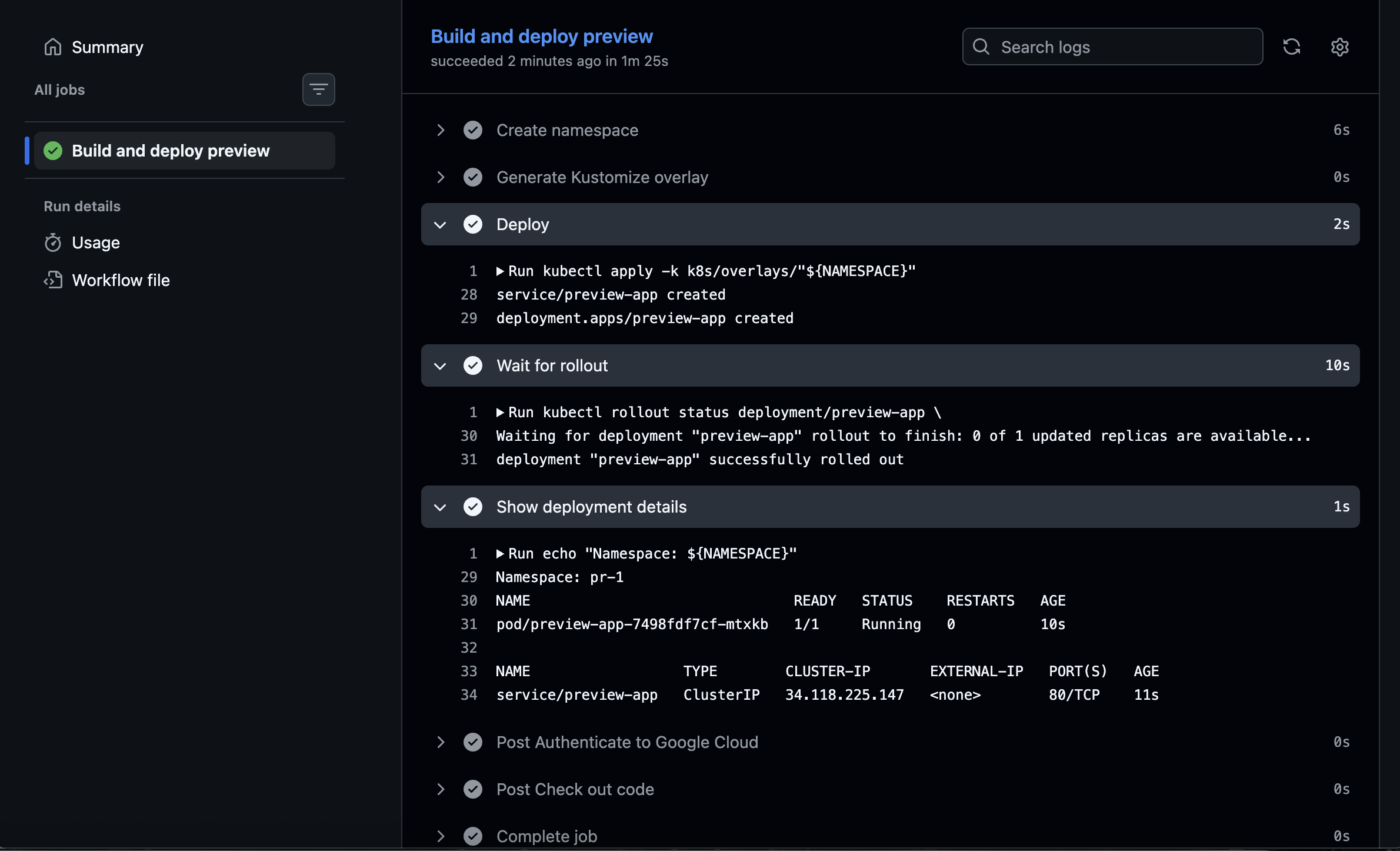The height and width of the screenshot is (851, 1400).
Task: Go to Summary in the sidebar
Action: (108, 47)
